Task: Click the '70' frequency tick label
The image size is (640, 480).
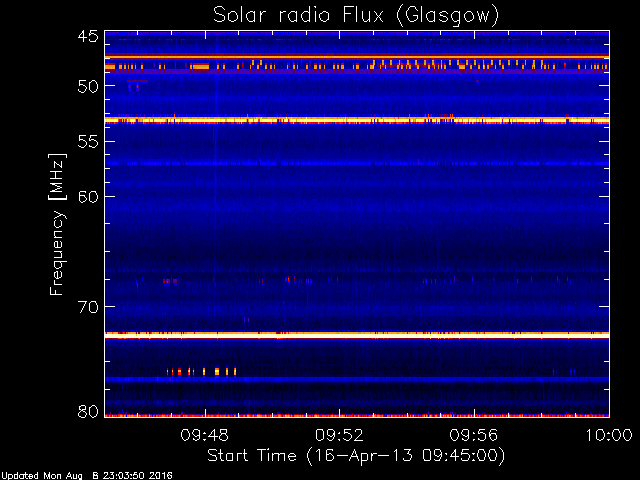Action: (88, 307)
